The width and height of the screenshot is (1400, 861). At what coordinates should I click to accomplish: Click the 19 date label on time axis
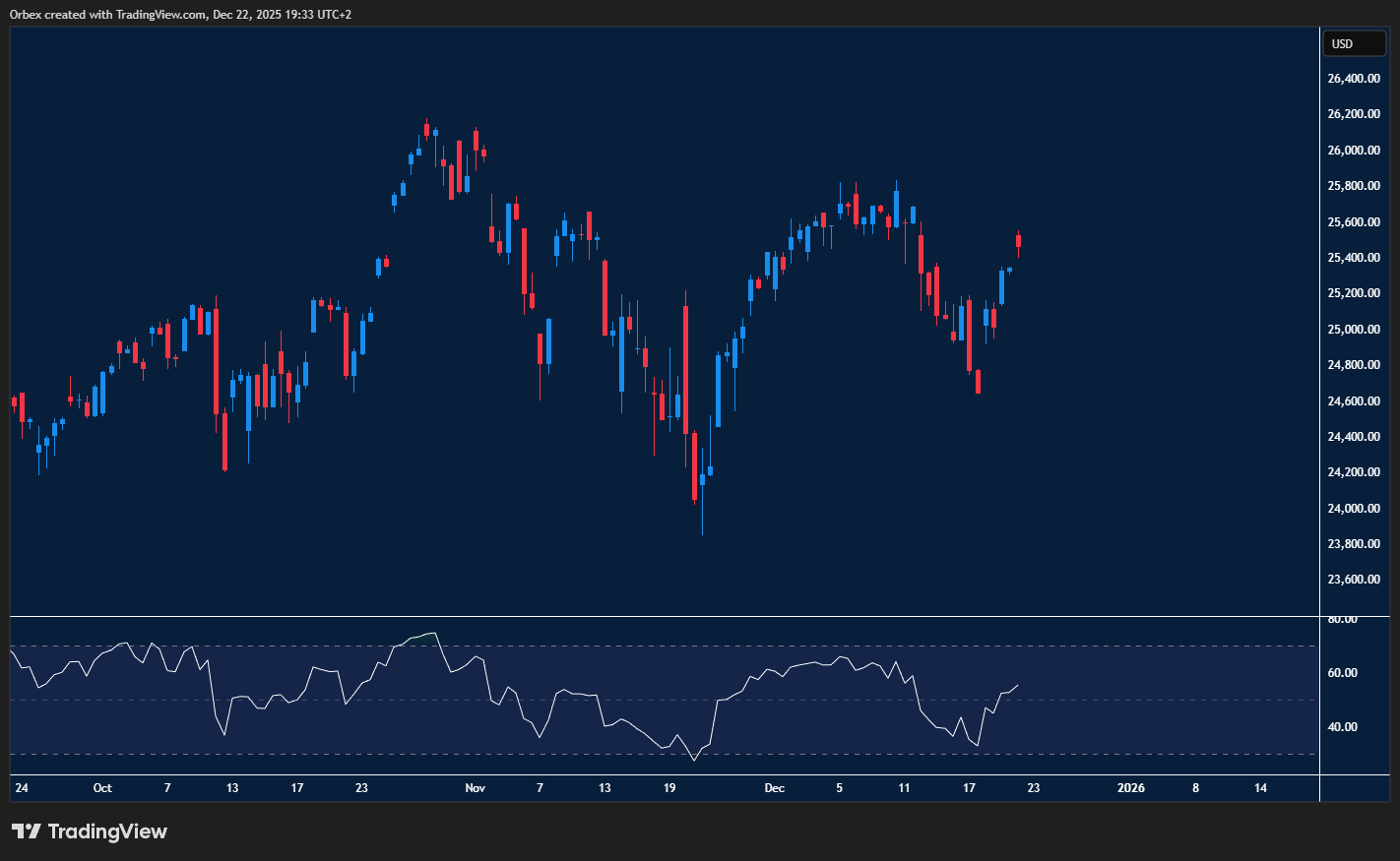(669, 788)
